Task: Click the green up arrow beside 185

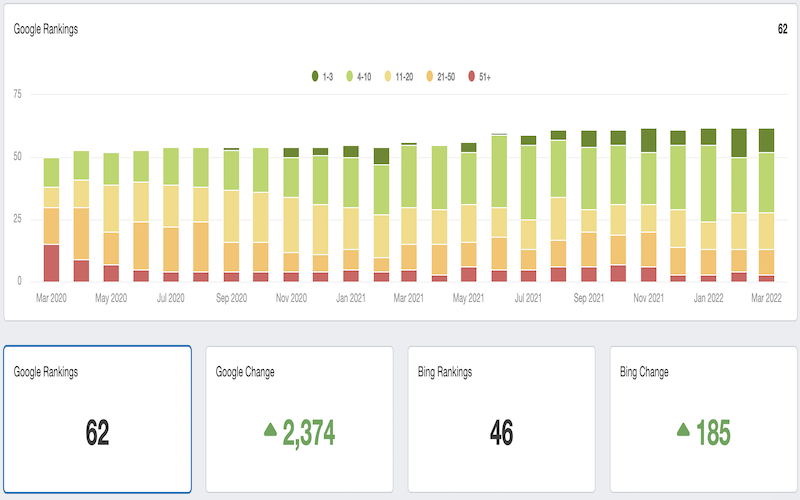Action: pos(683,430)
